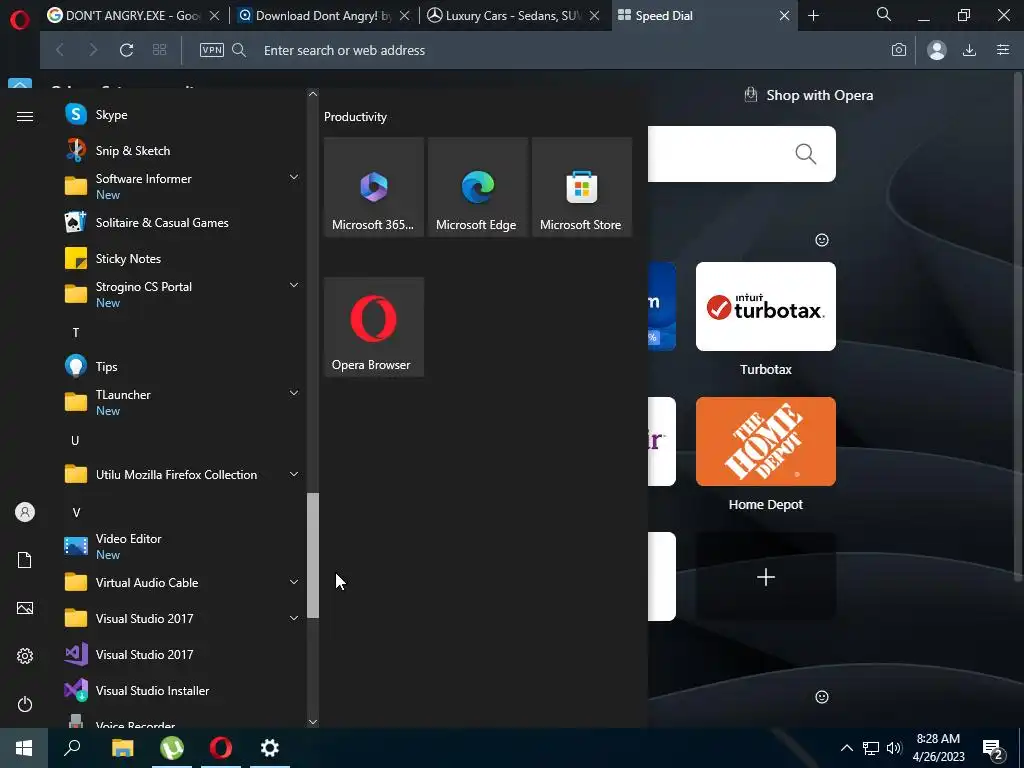Jump to letter U section header
The width and height of the screenshot is (1024, 768).
76,441
